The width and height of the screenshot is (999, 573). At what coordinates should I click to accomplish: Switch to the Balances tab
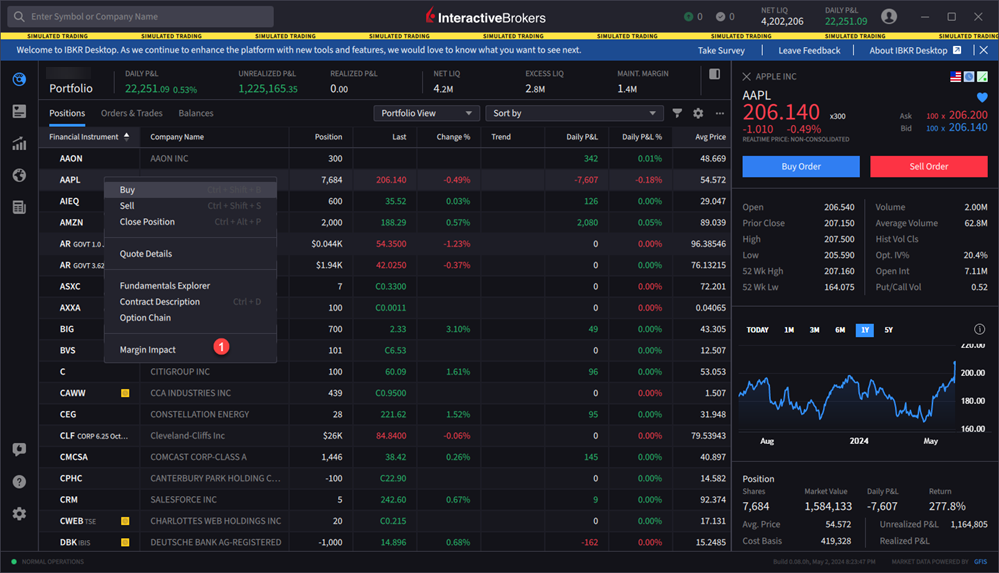(x=196, y=113)
